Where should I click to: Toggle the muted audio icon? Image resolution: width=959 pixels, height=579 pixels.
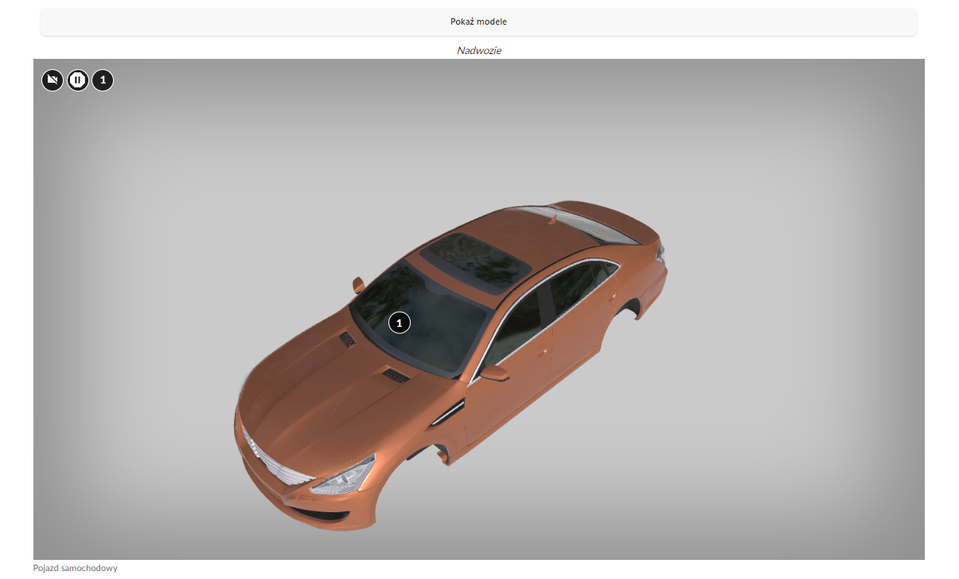(51, 80)
